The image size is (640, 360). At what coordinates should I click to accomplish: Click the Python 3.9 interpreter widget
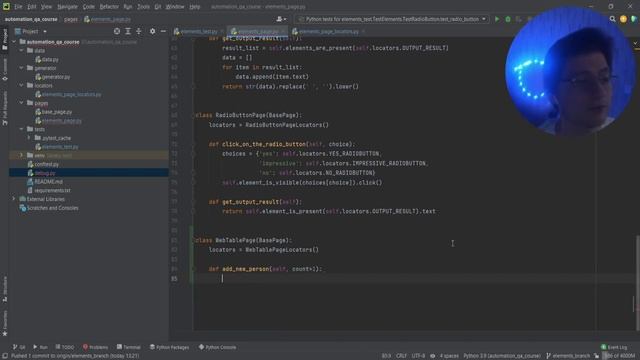[x=502, y=356]
